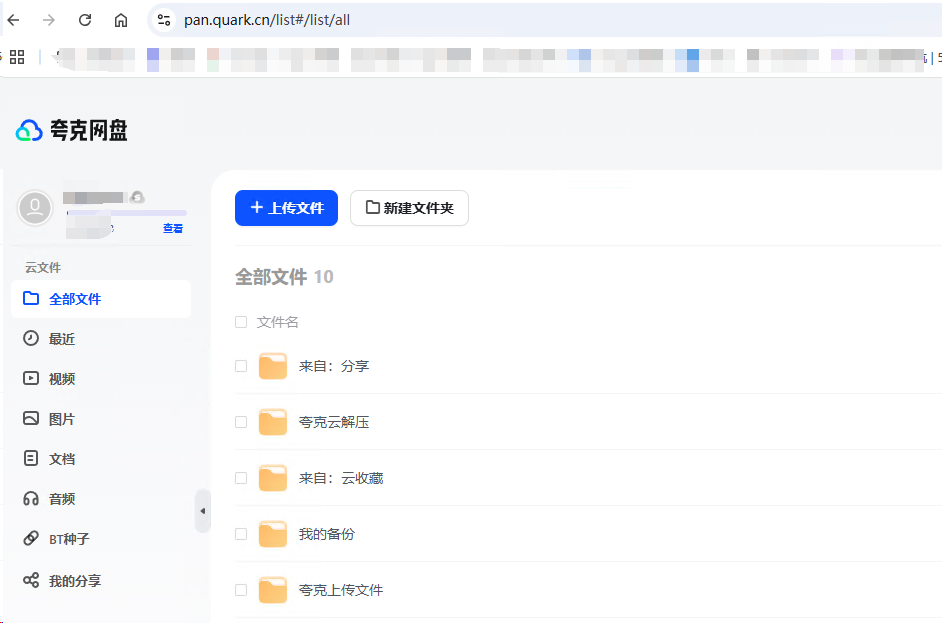Reload the page with browser refresh icon
Image resolution: width=942 pixels, height=623 pixels.
click(85, 20)
